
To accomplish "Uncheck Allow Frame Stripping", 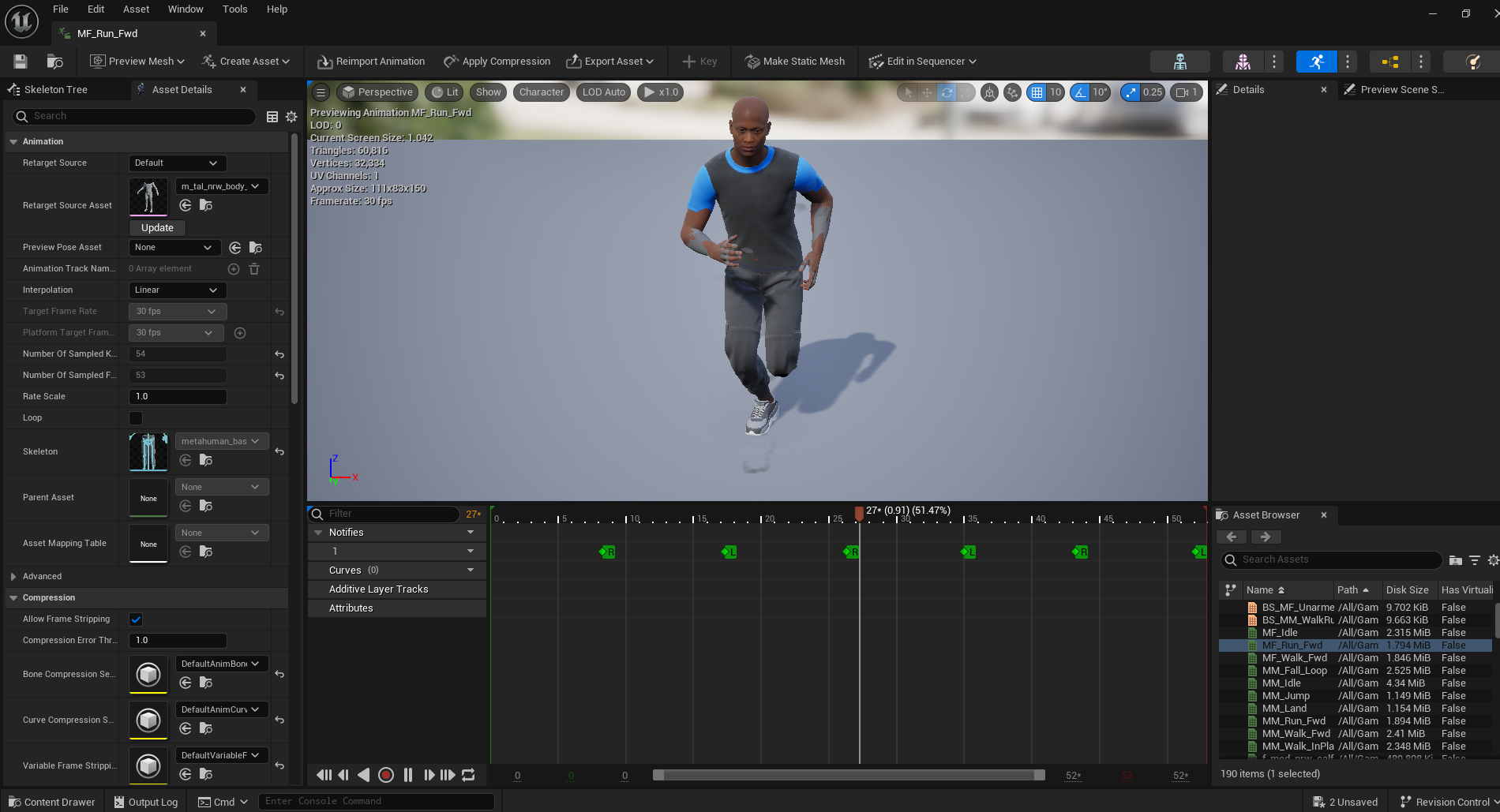I will coord(136,619).
